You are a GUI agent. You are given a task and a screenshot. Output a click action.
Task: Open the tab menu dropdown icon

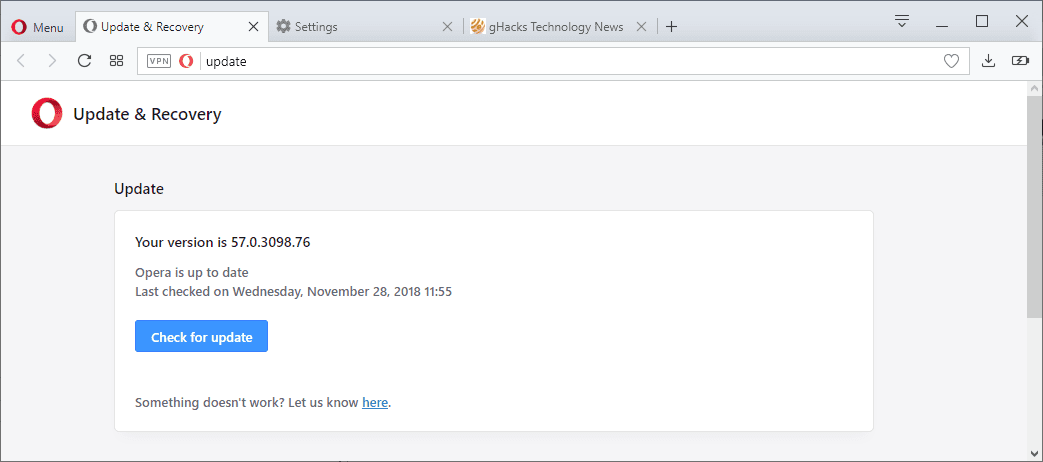tap(902, 21)
